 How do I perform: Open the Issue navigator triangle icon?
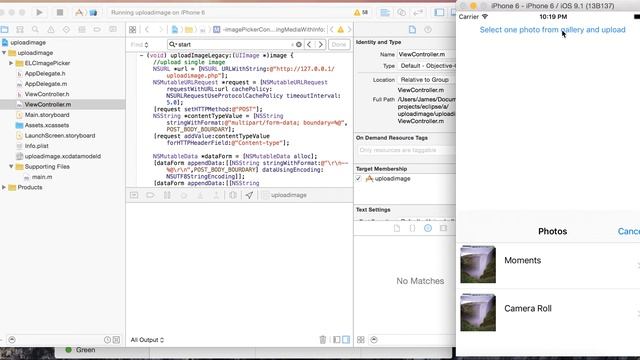tap(51, 29)
